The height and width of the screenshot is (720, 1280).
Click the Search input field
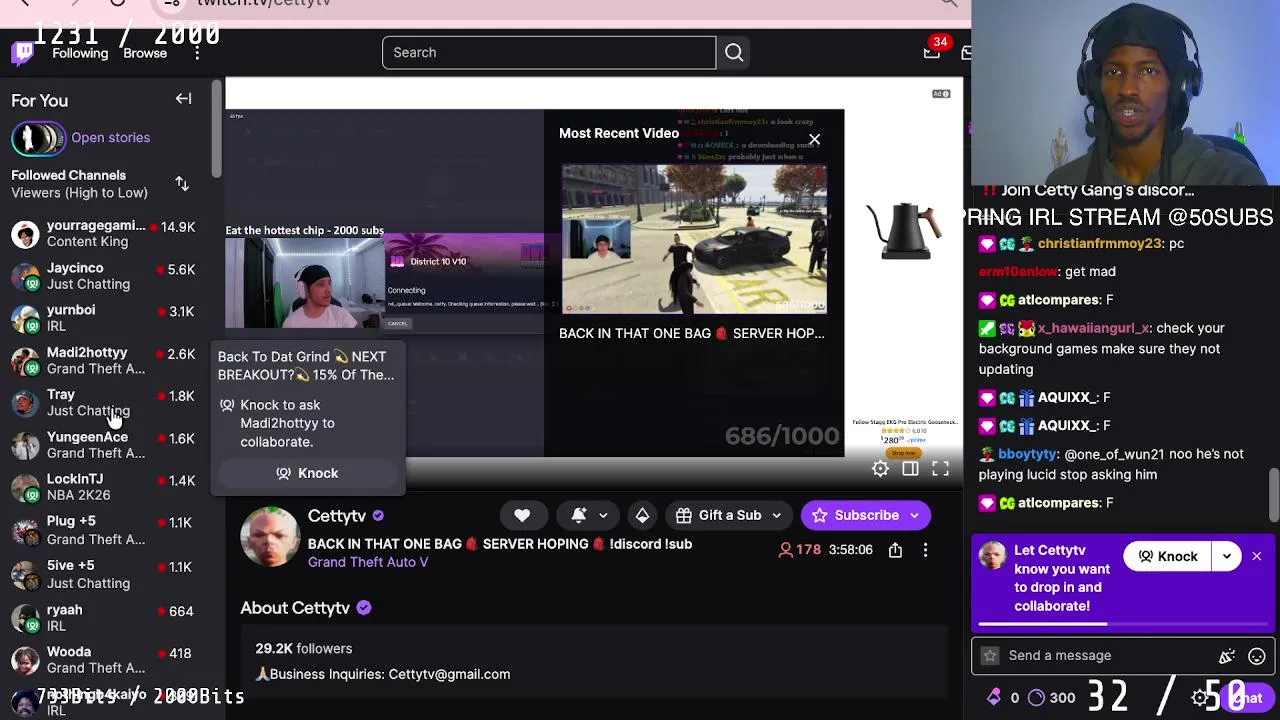point(549,53)
